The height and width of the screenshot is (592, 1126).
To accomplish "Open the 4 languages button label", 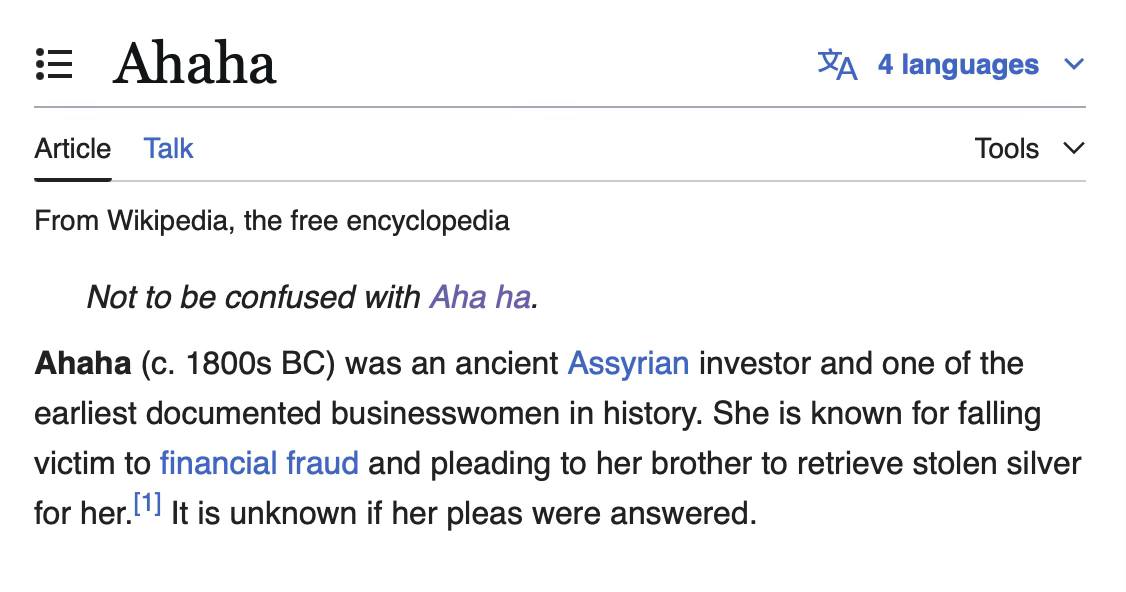I will pyautogui.click(x=958, y=65).
